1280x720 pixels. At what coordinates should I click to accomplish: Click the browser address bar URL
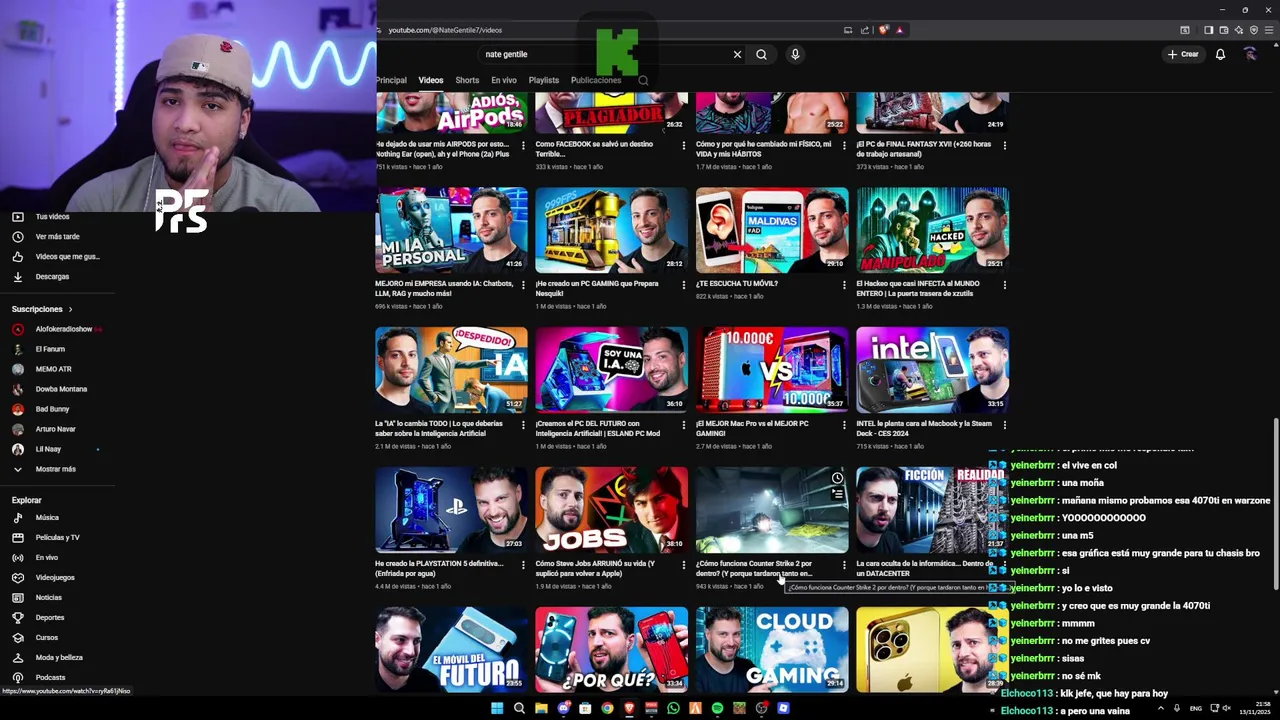point(445,30)
